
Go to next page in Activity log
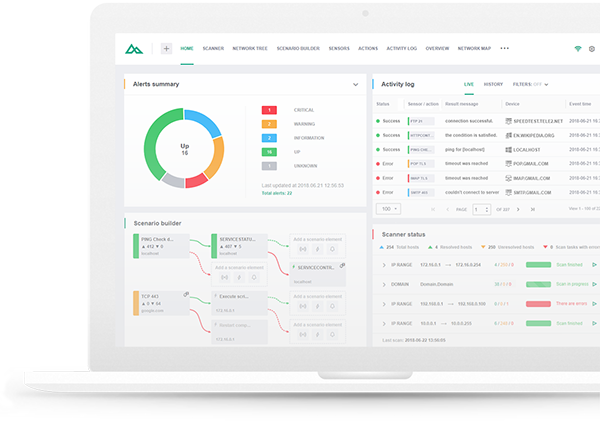516,209
